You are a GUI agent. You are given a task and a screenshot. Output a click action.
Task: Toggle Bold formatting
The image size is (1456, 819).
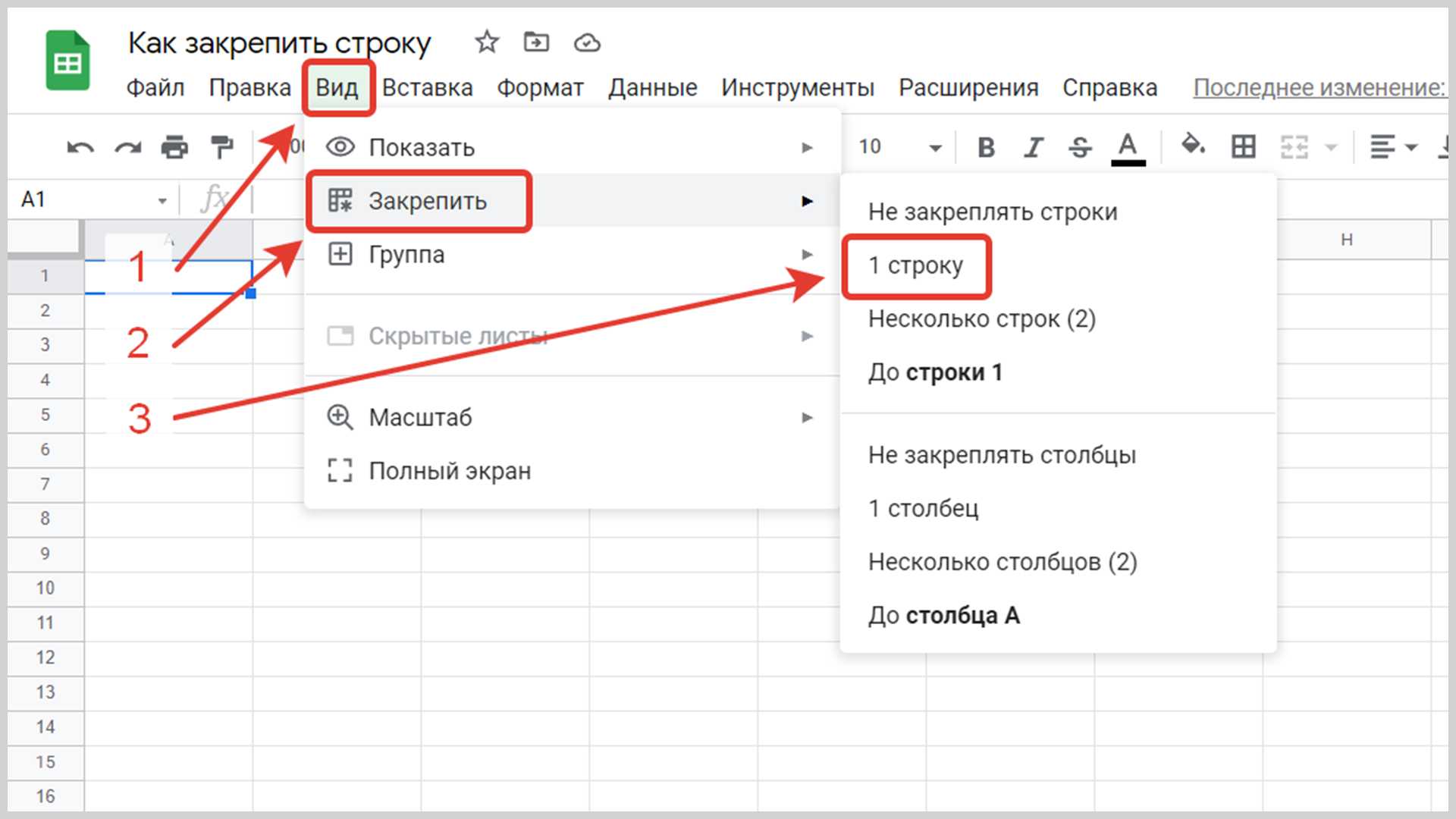(x=986, y=147)
